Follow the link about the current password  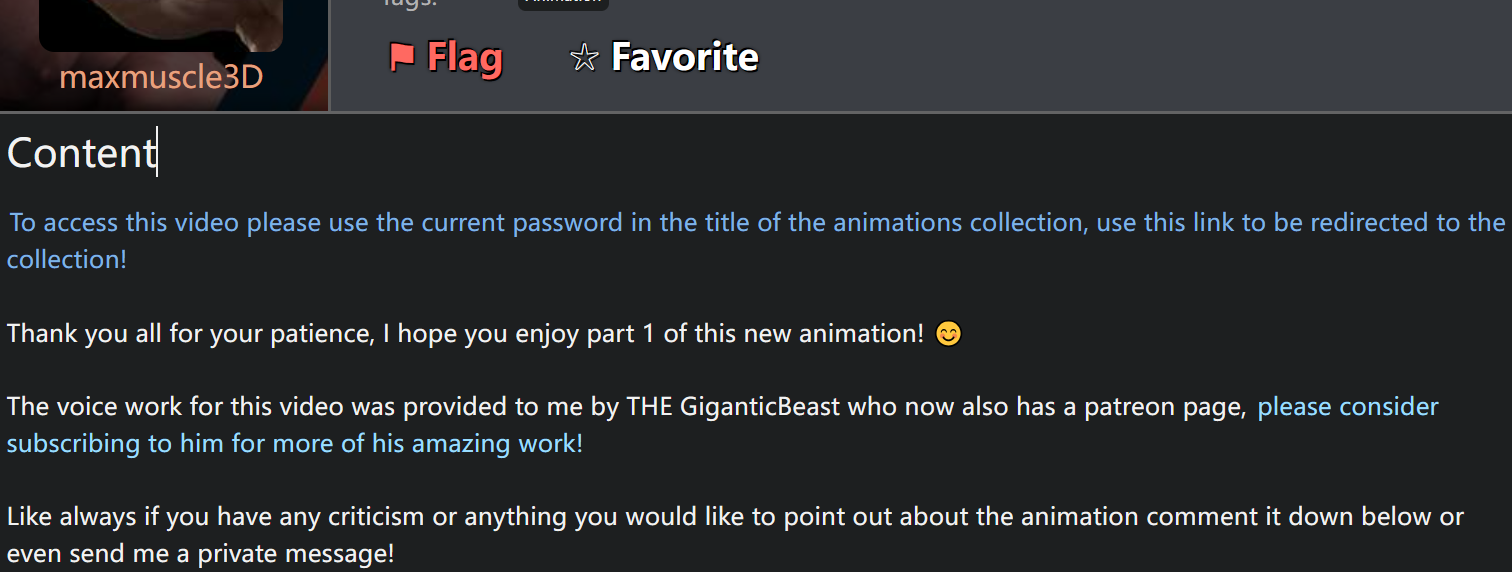tap(500, 222)
